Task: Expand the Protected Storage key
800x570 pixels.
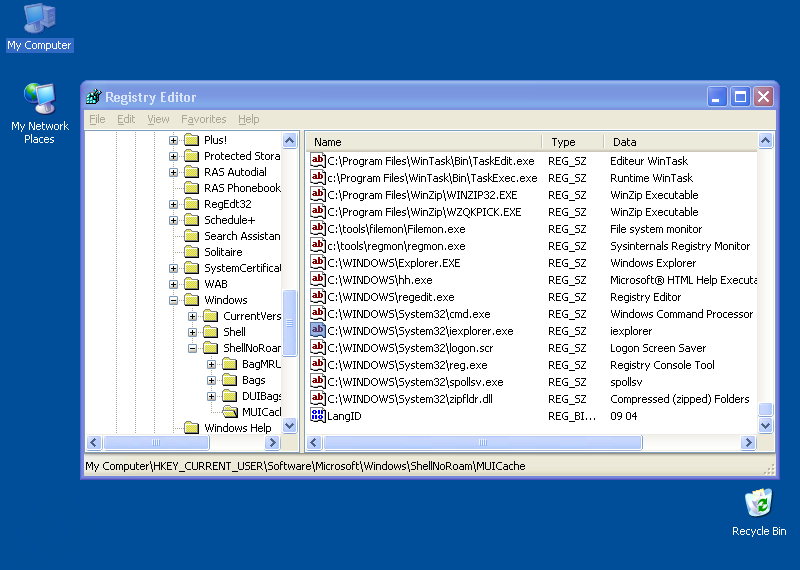Action: [x=173, y=156]
